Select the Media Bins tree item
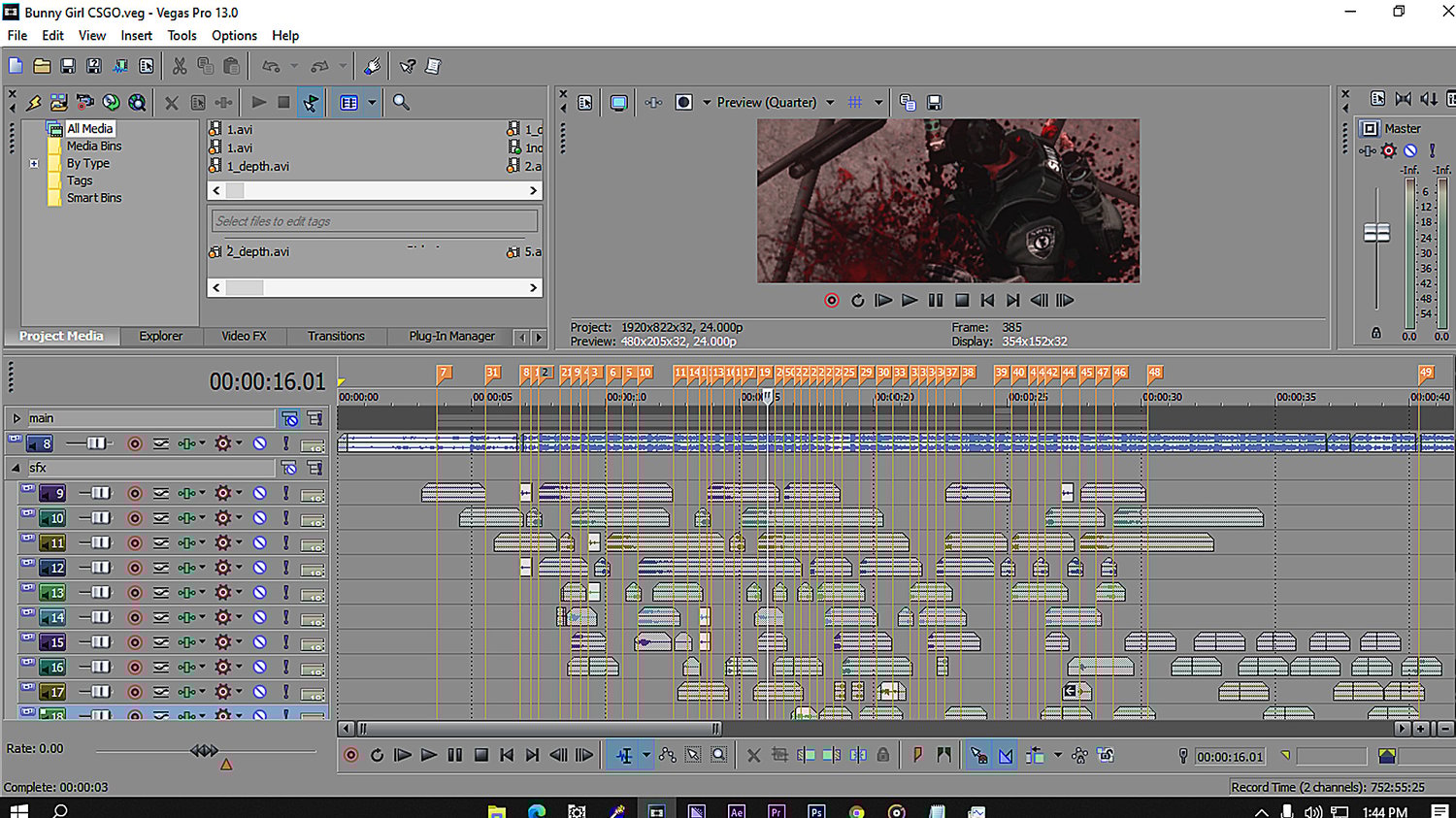The width and height of the screenshot is (1456, 818). [94, 146]
